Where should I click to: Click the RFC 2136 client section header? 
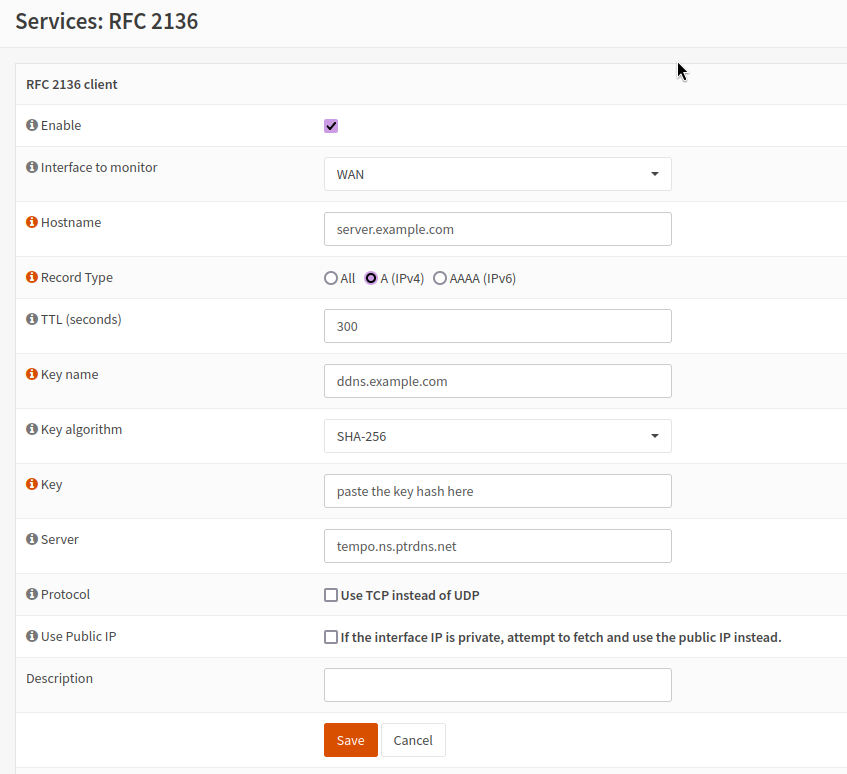(x=72, y=84)
